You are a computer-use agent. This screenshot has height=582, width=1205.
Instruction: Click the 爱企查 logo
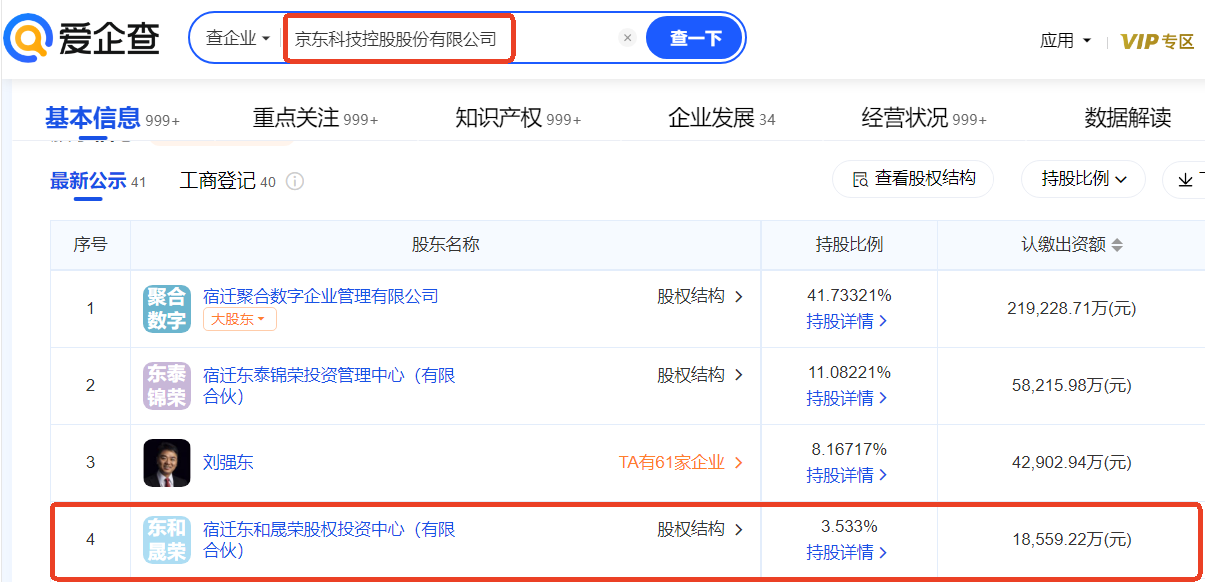82,39
